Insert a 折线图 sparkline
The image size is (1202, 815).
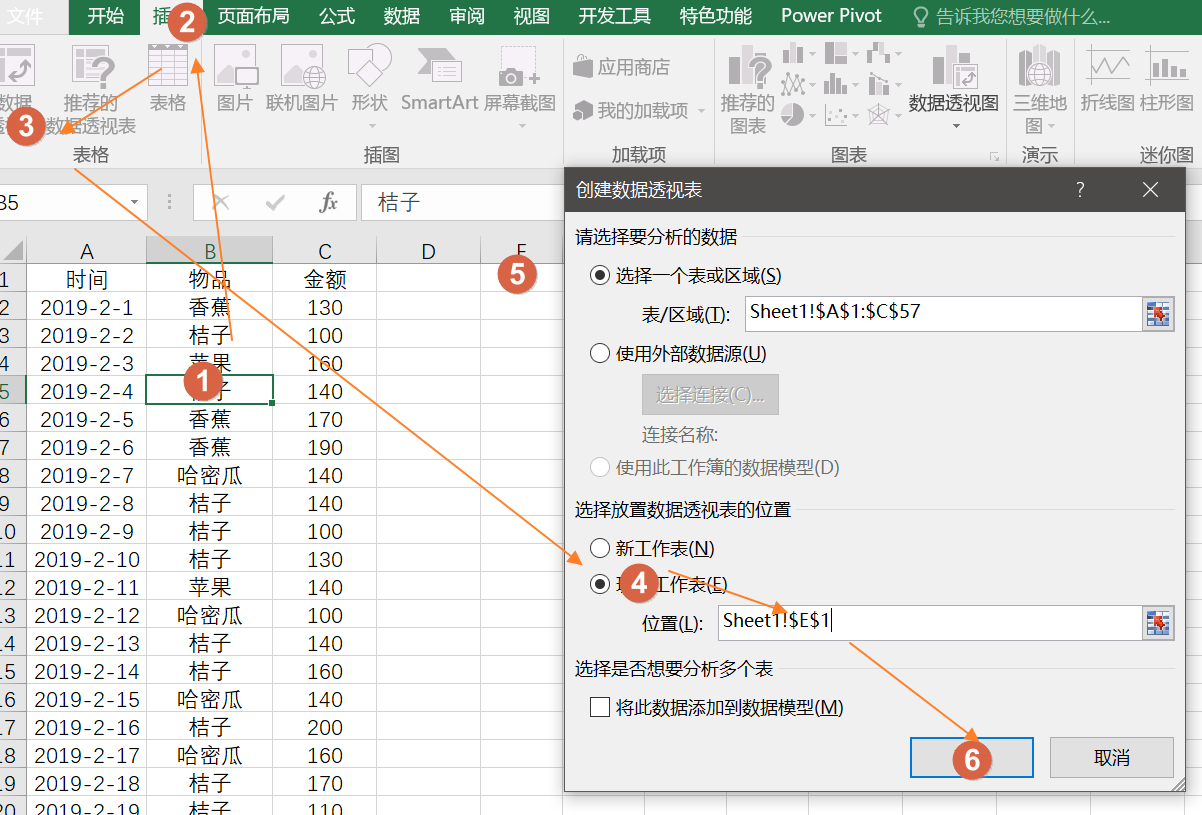pos(1108,78)
